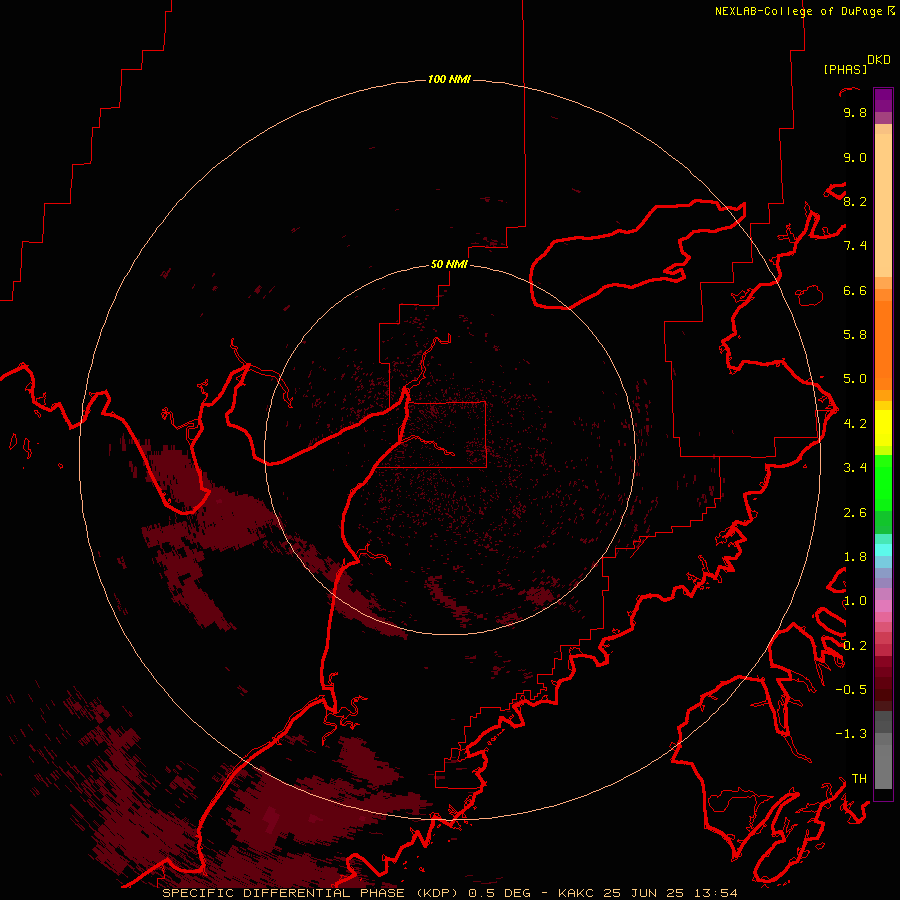Click the cyan color scale segment
Image resolution: width=900 pixels, height=900 pixels.
[x=883, y=550]
